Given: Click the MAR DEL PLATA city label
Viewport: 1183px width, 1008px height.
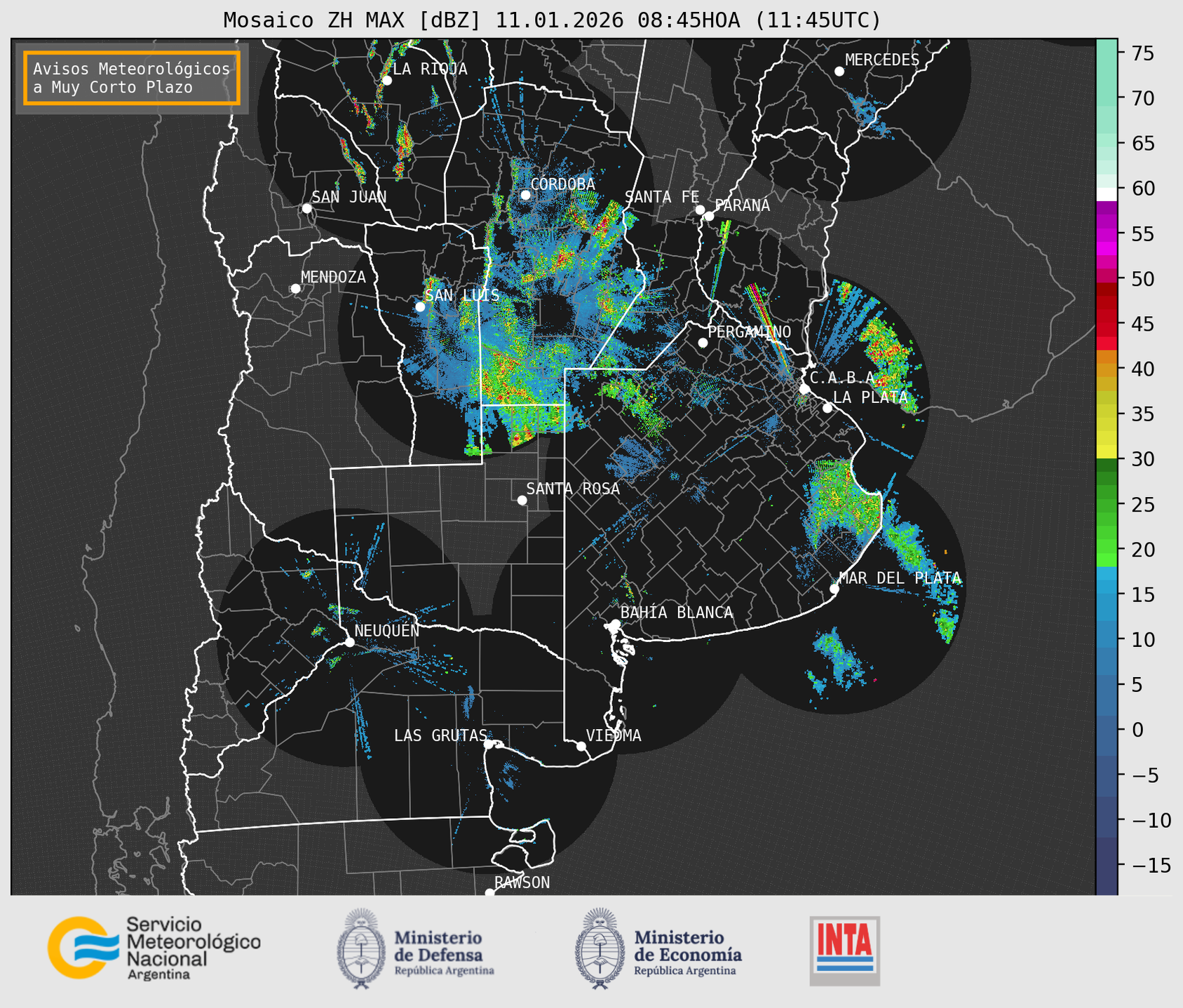Looking at the screenshot, I should [x=900, y=578].
